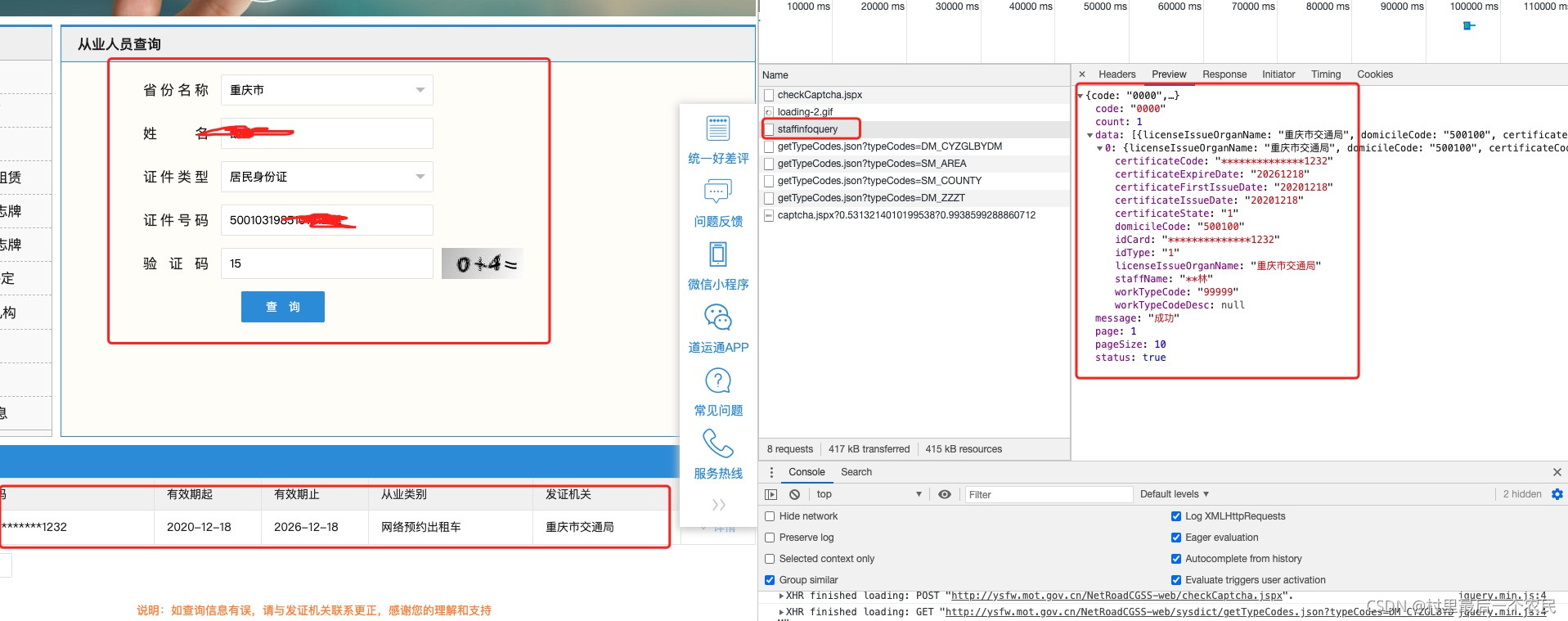Viewport: 1568px width, 621px height.
Task: Enable Preserve log checkbox
Action: [770, 538]
